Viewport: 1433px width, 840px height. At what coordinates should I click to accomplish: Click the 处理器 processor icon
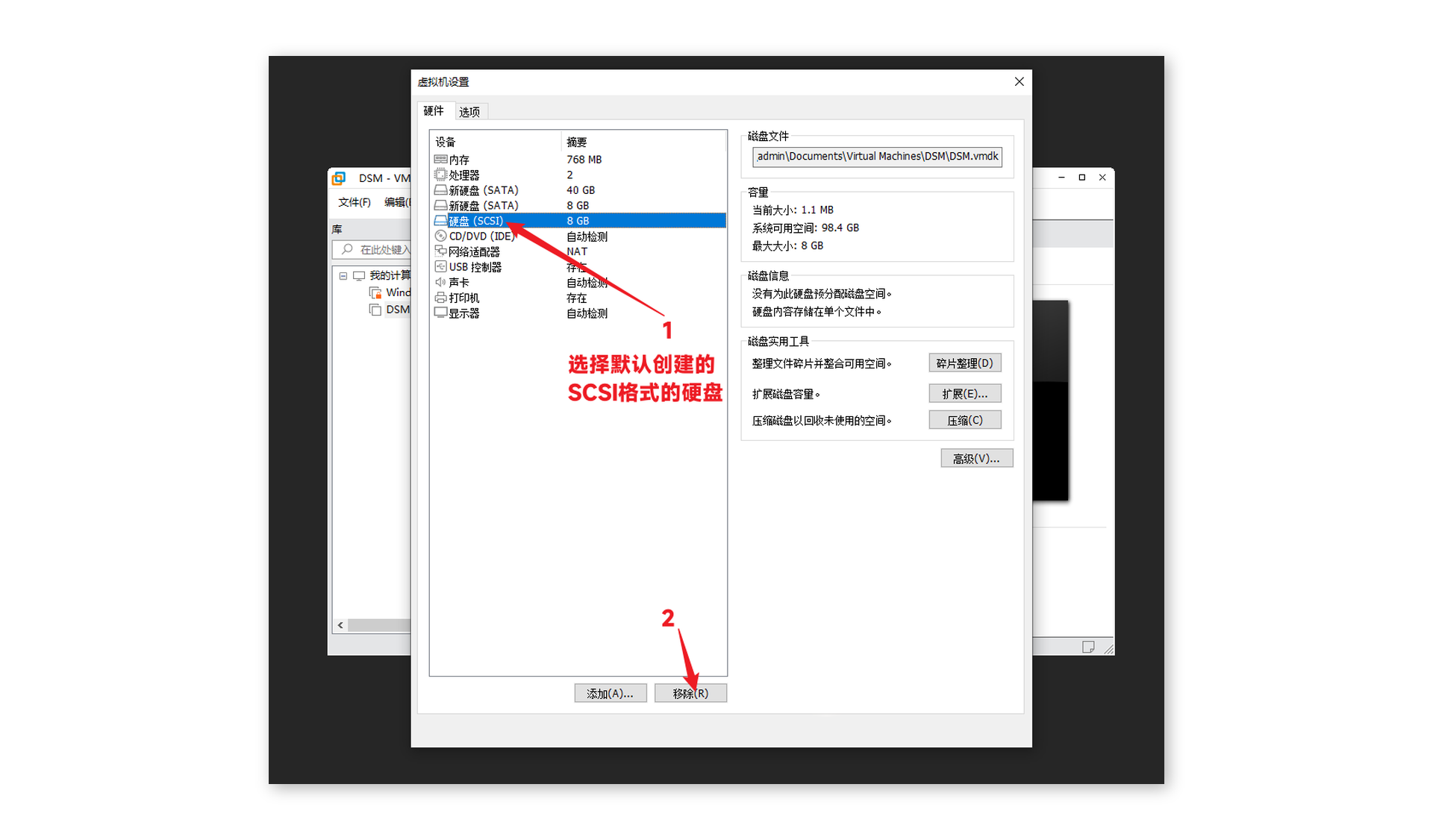click(x=440, y=175)
